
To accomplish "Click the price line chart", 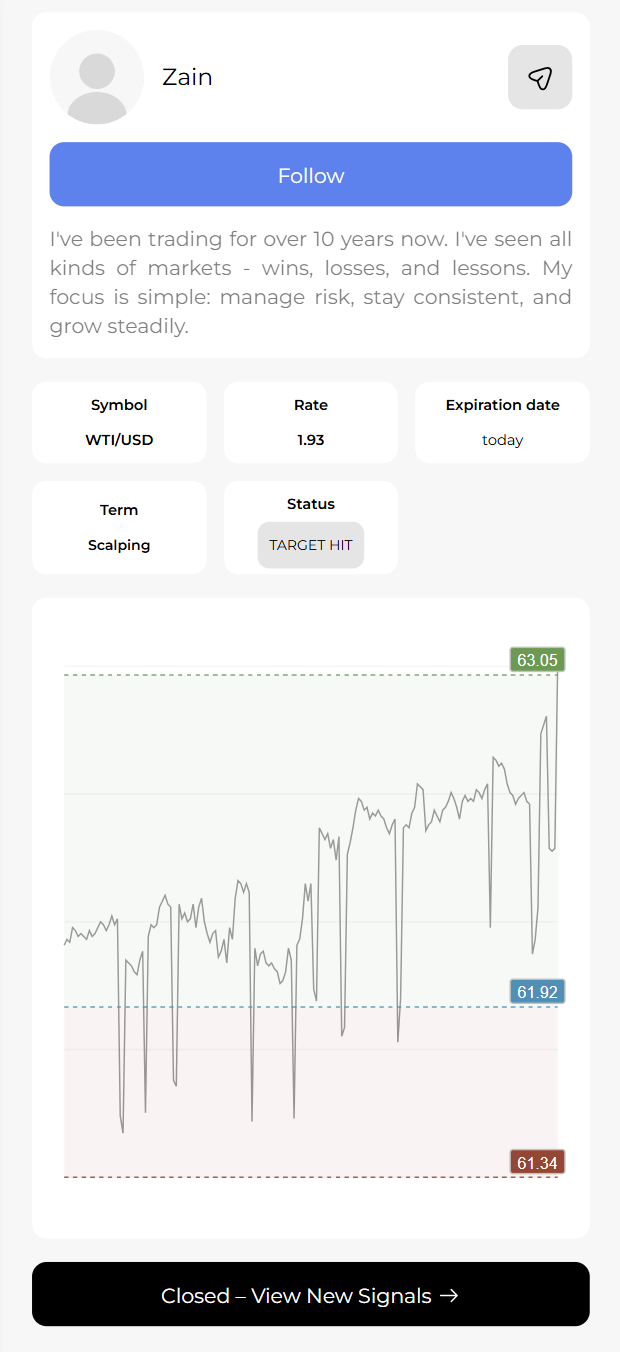I will coord(311,918).
